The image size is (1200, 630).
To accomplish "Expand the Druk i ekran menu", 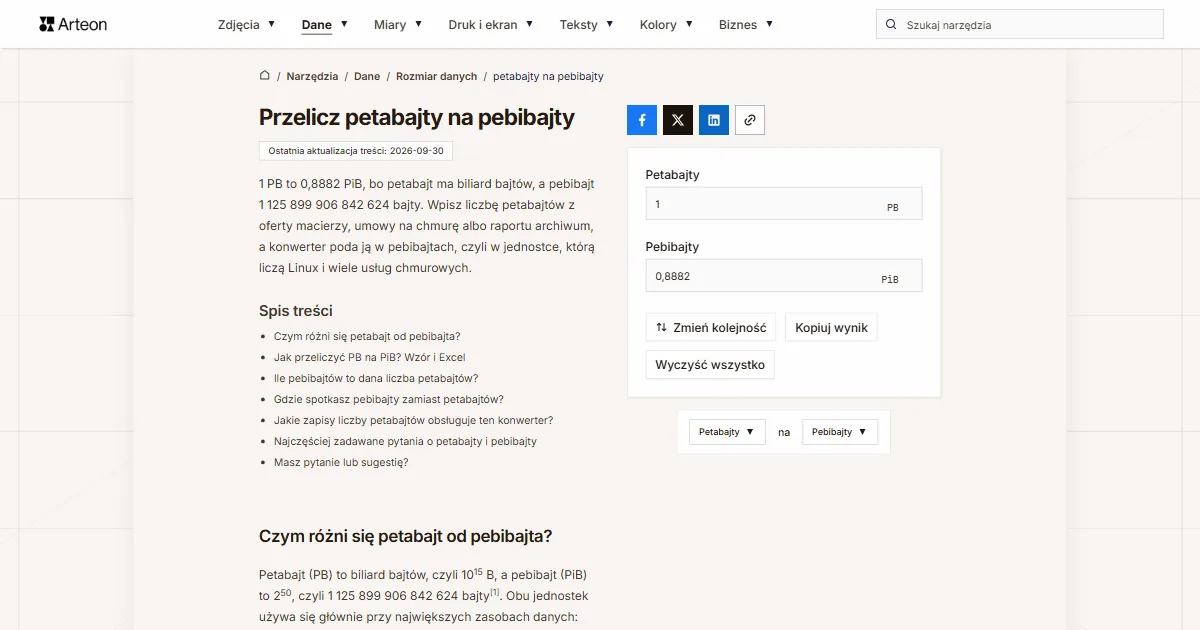I will pyautogui.click(x=491, y=24).
